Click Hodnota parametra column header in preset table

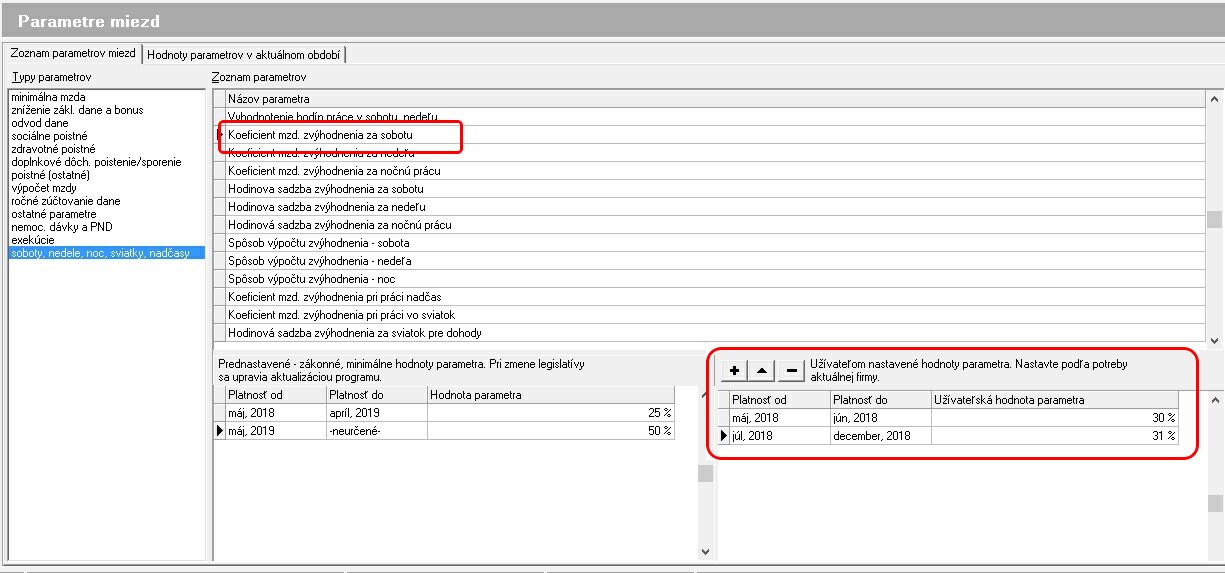point(551,395)
